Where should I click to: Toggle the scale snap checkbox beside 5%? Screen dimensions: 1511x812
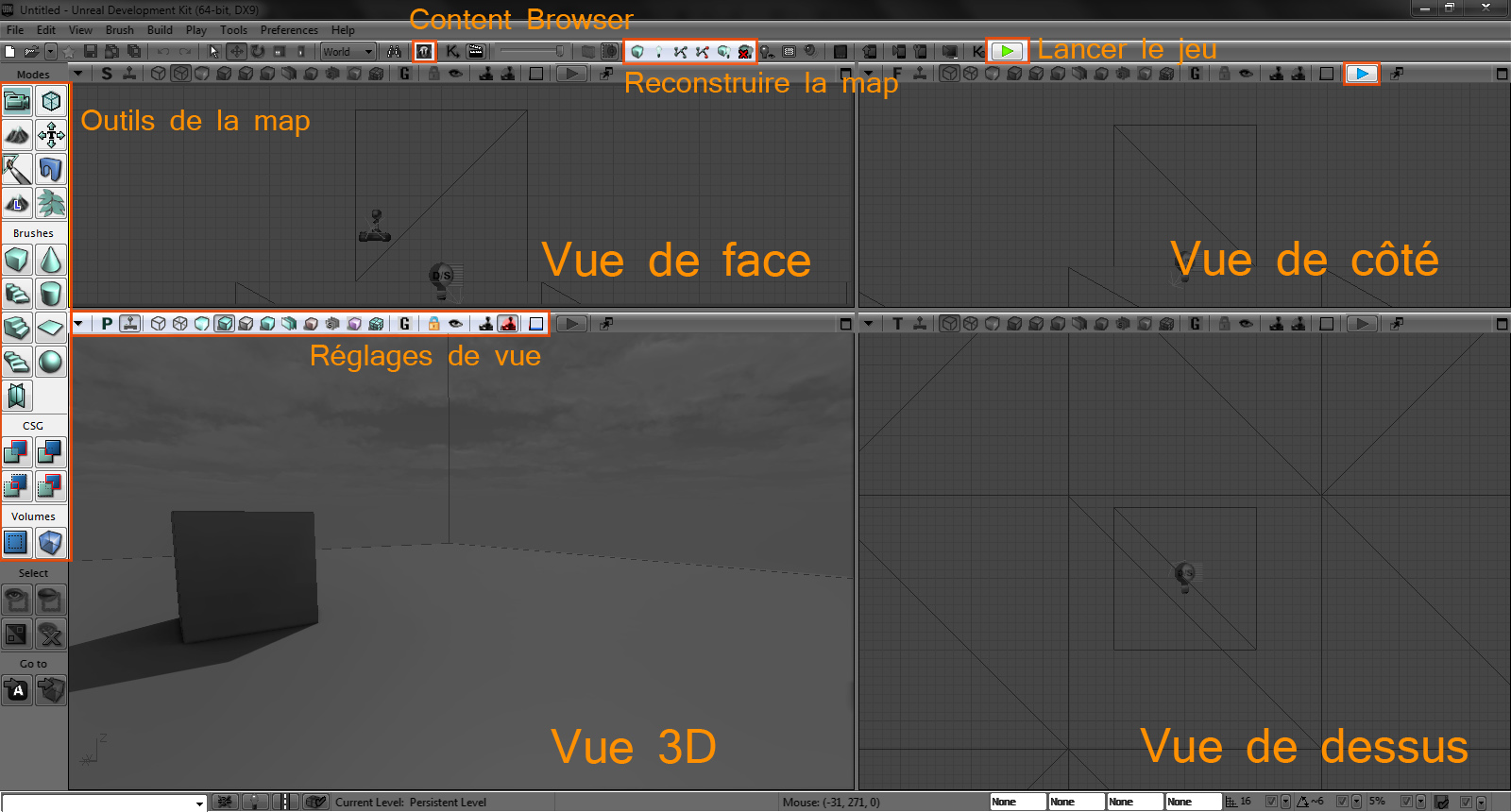tap(1406, 802)
